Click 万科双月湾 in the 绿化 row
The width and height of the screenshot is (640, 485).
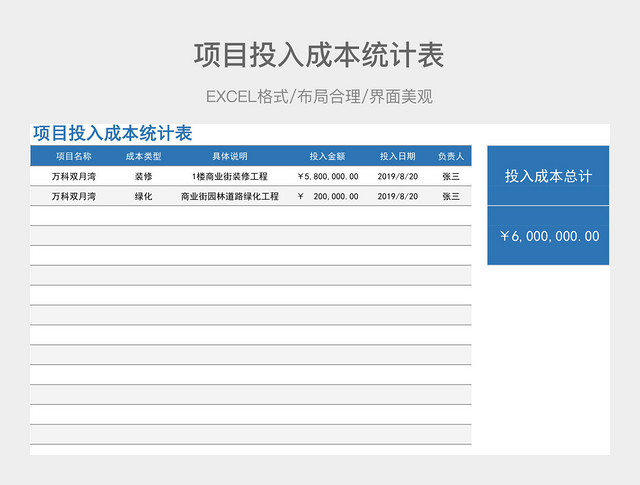pos(73,196)
